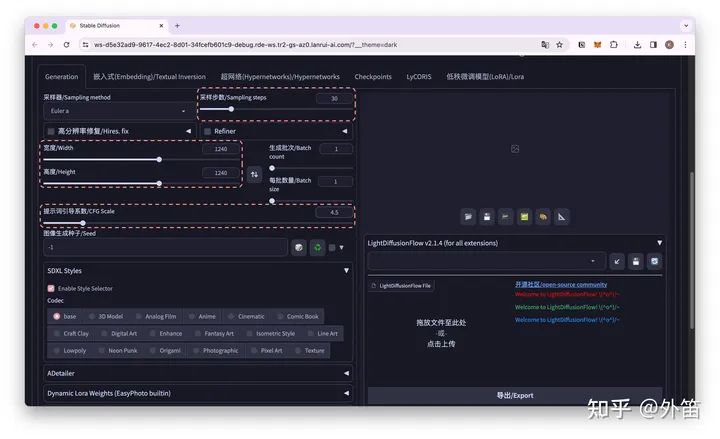Expand extra seed options arrow

point(342,248)
